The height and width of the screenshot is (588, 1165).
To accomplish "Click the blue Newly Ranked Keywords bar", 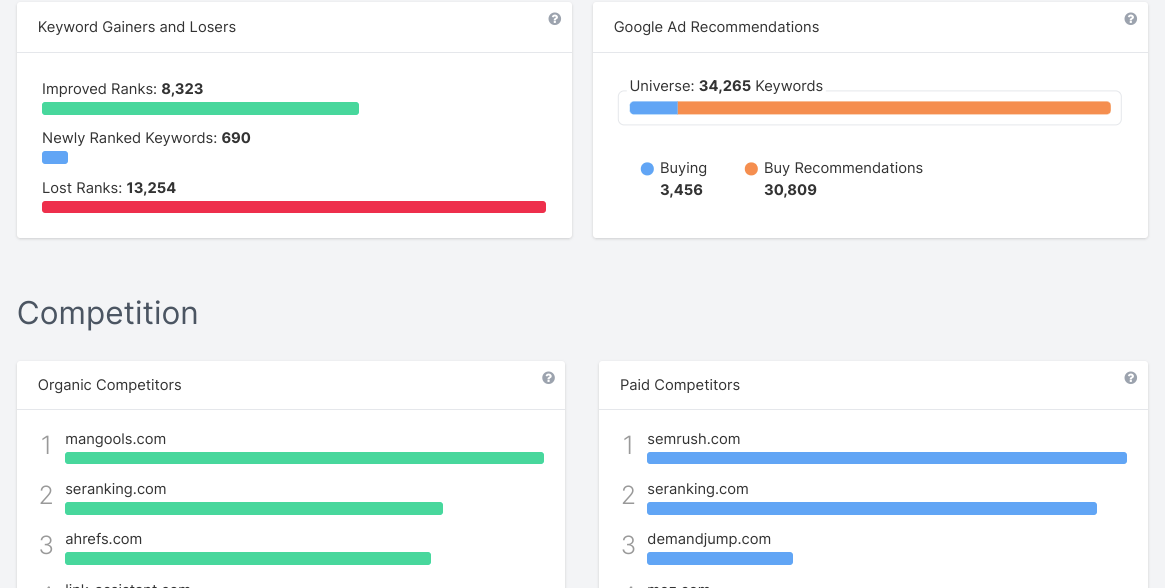I will tap(55, 158).
